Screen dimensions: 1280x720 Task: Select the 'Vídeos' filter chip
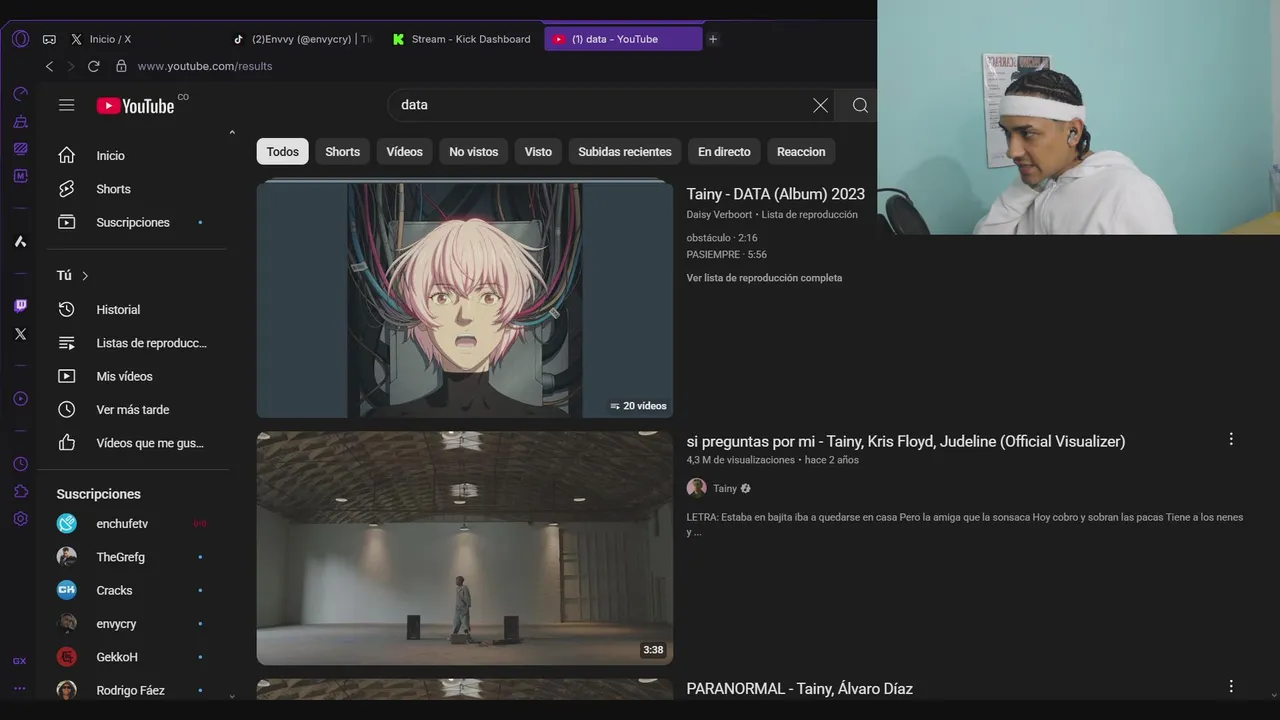[x=405, y=152]
